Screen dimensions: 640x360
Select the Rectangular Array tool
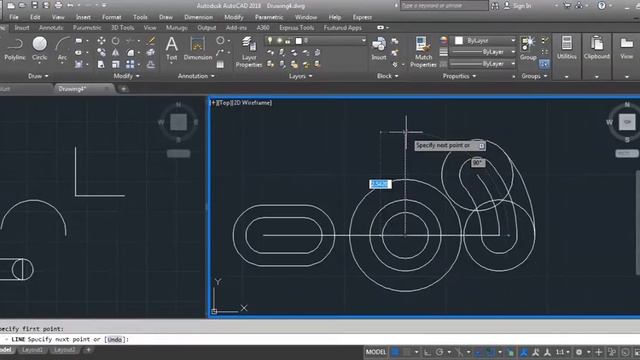point(130,64)
